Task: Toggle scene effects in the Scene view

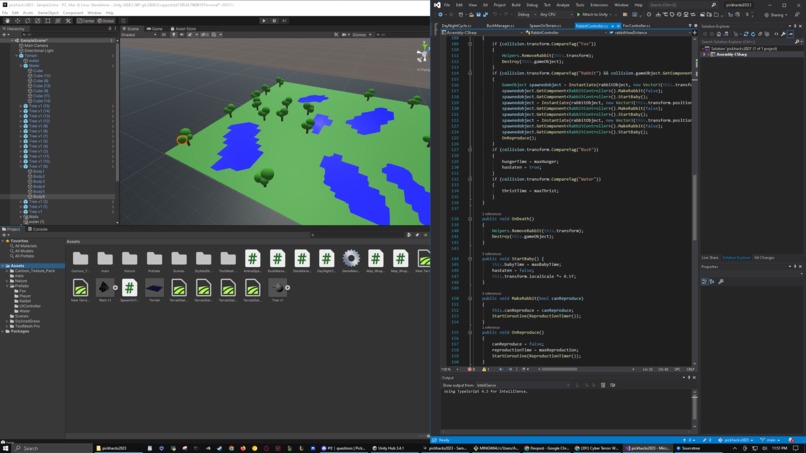Action: click(190, 34)
